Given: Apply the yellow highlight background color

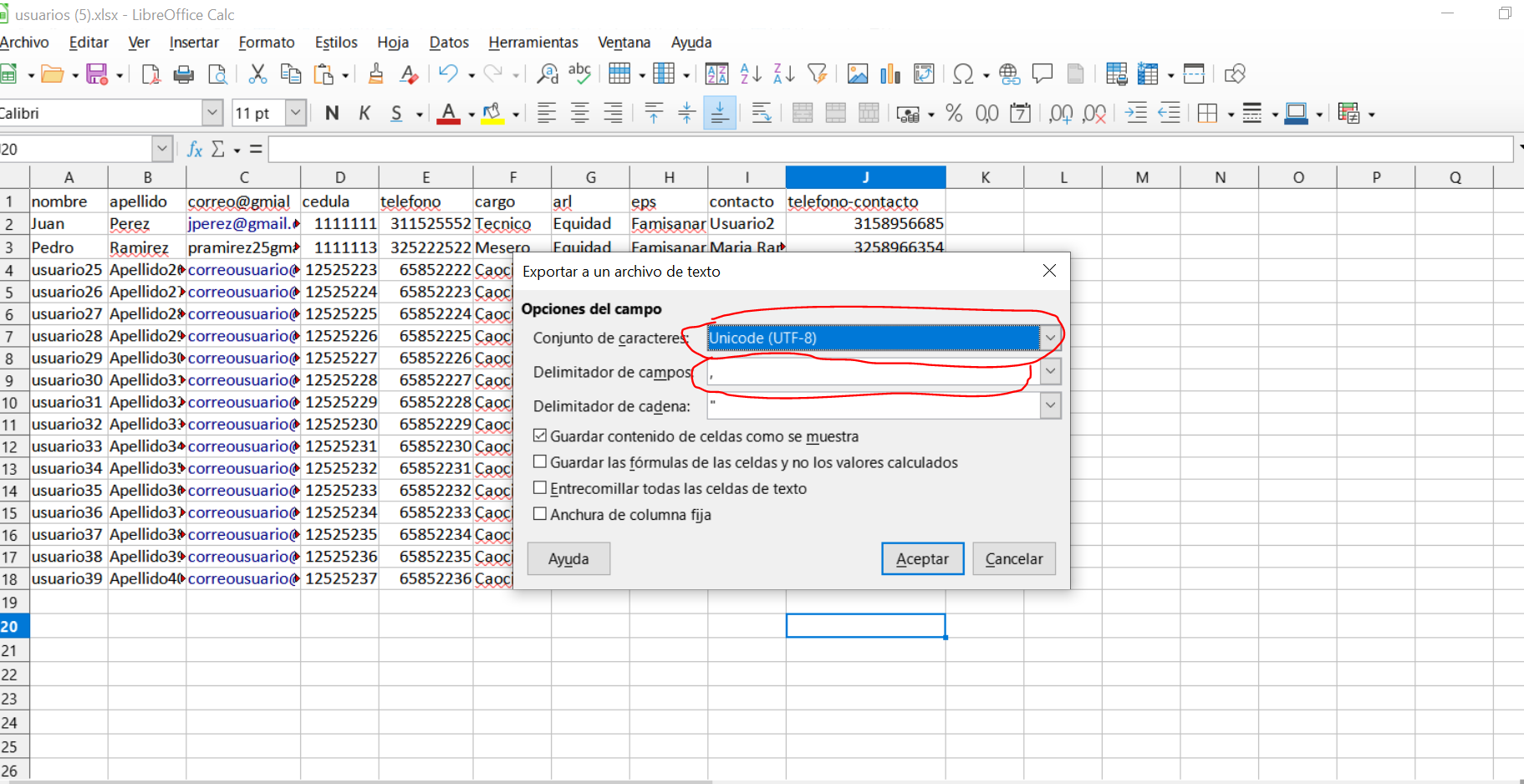Looking at the screenshot, I should (492, 114).
